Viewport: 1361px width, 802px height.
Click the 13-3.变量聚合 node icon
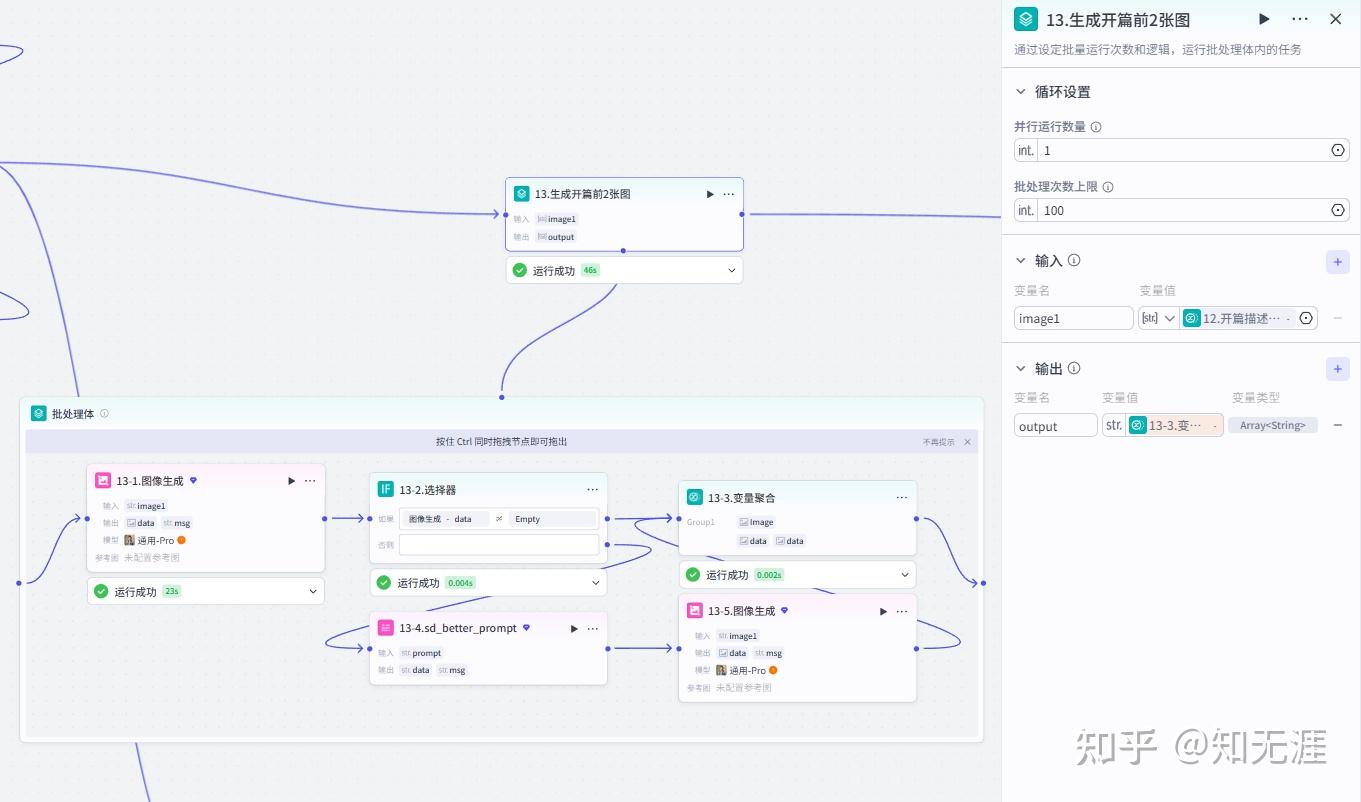695,497
